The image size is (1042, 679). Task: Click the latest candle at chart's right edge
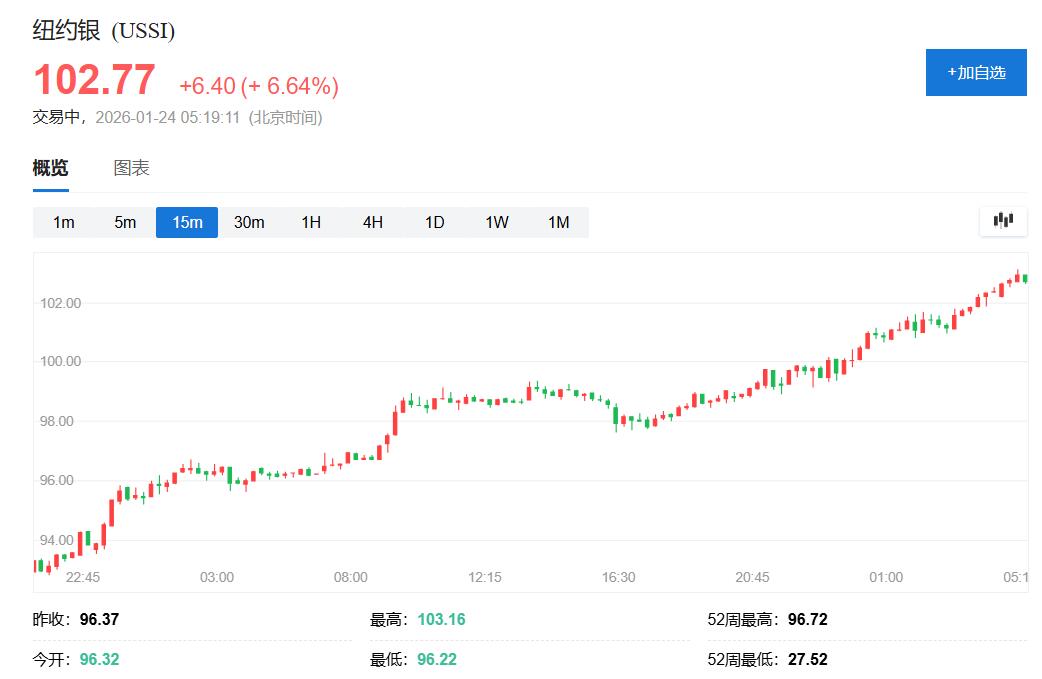click(1024, 278)
